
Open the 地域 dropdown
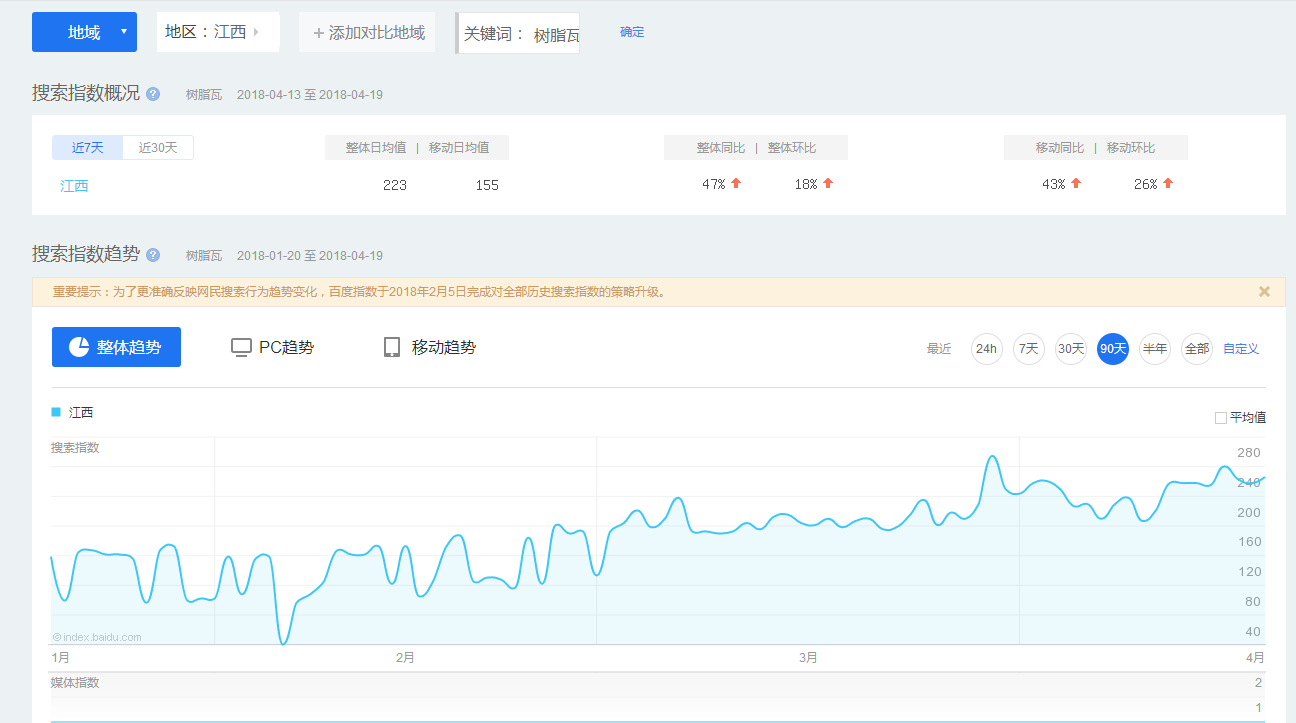point(84,32)
